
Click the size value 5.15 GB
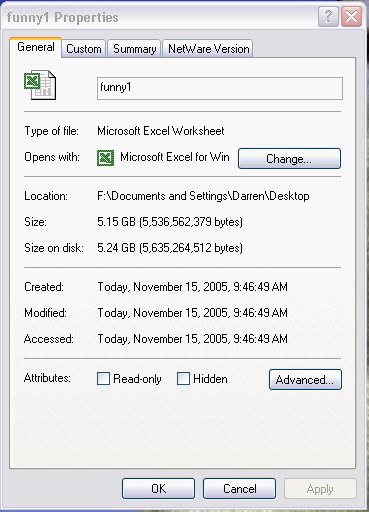[170, 222]
